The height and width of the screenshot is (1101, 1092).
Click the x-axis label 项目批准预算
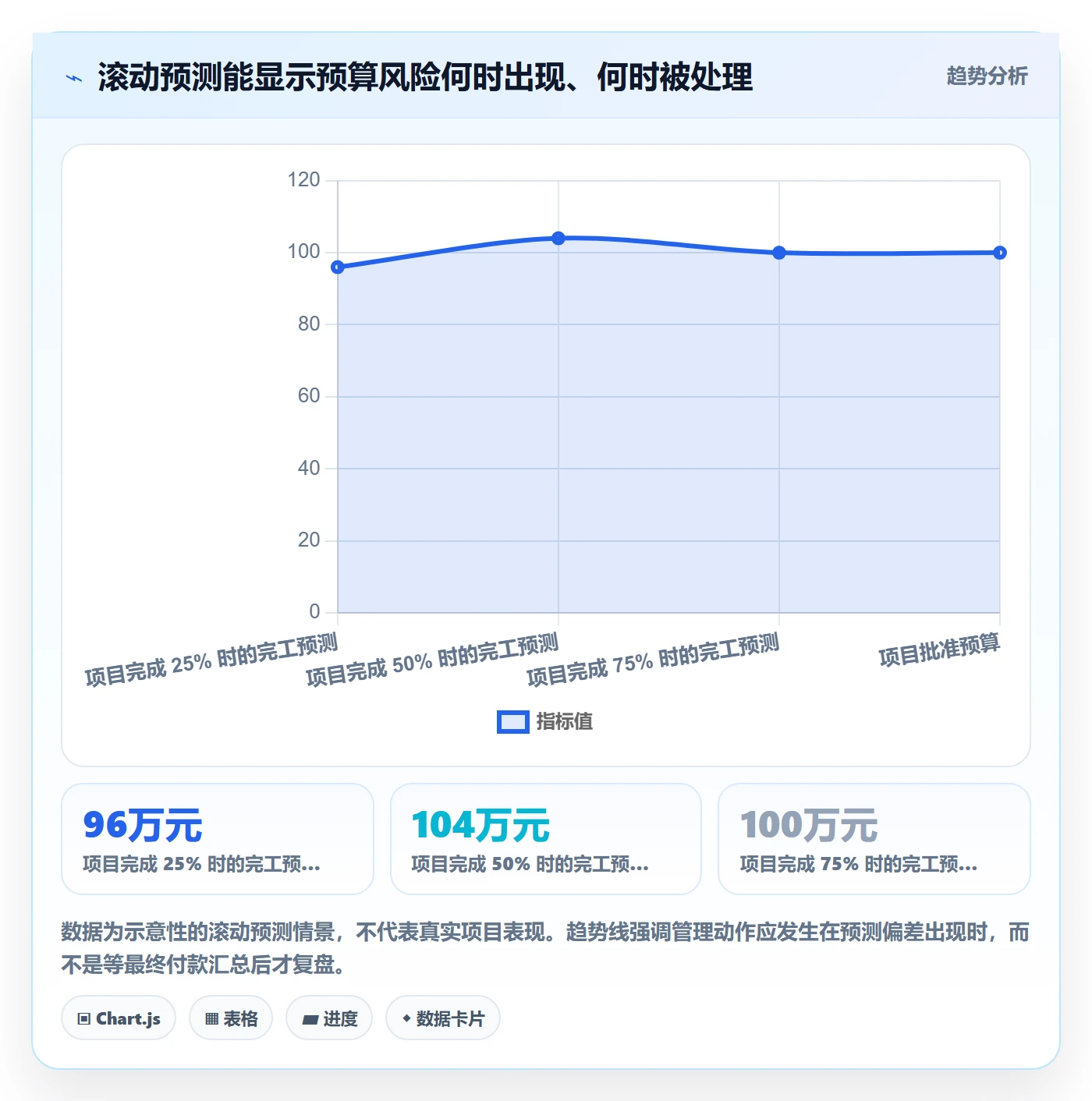(939, 650)
